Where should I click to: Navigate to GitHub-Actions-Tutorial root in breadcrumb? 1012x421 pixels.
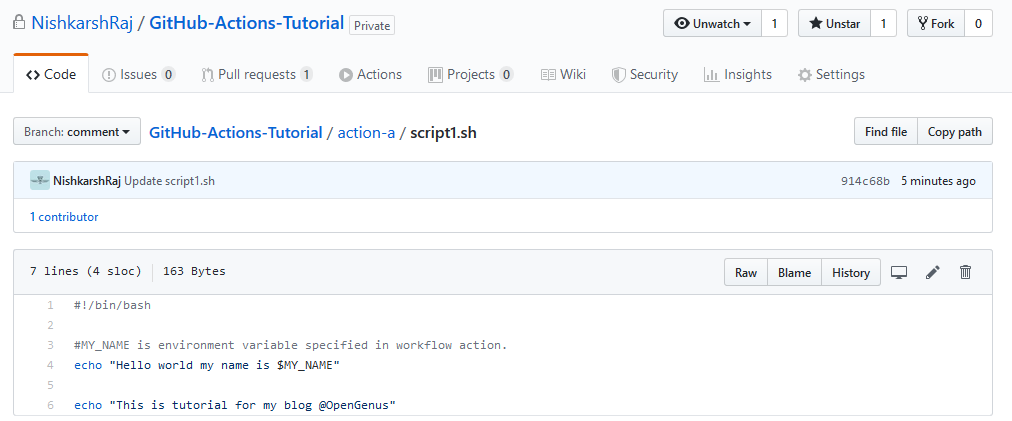pos(236,132)
